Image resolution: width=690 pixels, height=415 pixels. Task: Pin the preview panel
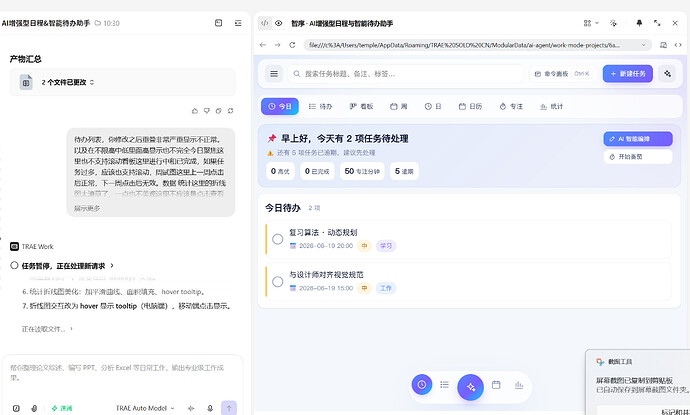(639, 23)
